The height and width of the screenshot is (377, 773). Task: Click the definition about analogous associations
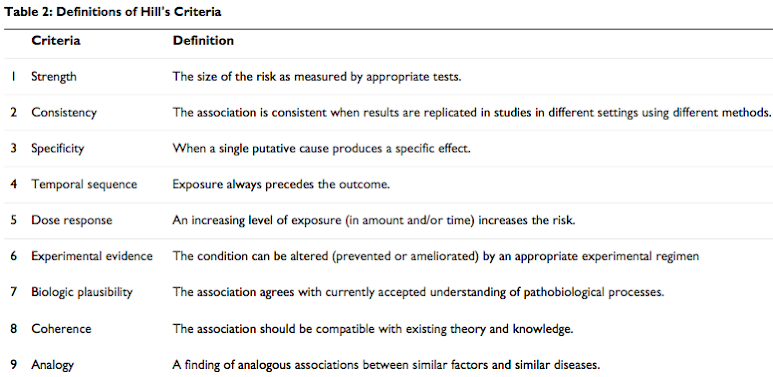coord(386,365)
